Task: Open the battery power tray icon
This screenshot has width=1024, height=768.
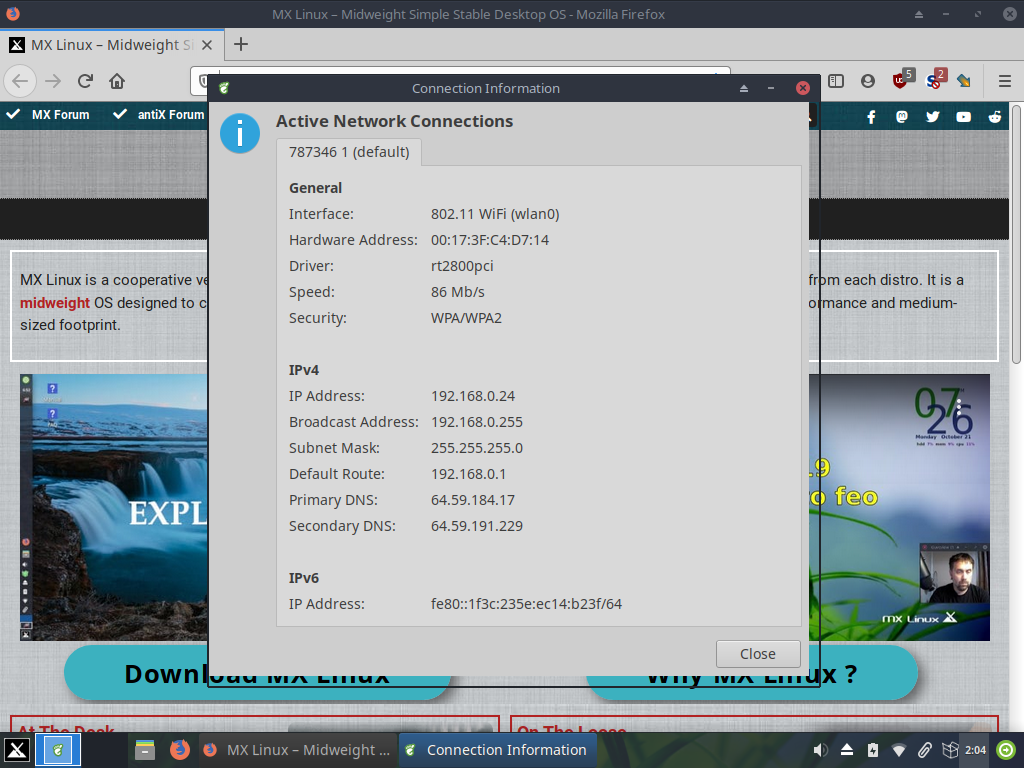Action: point(872,750)
